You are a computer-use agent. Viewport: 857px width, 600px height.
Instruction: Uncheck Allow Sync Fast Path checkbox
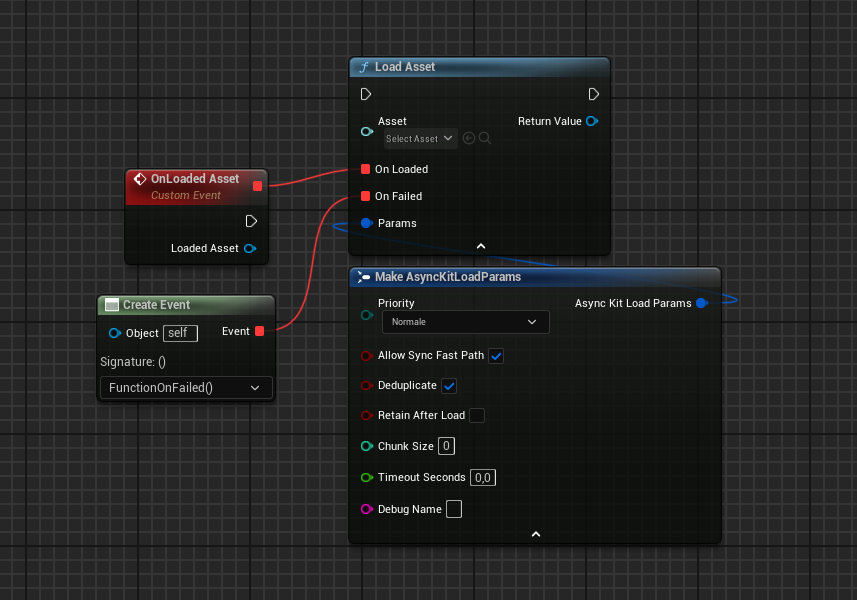coord(496,356)
